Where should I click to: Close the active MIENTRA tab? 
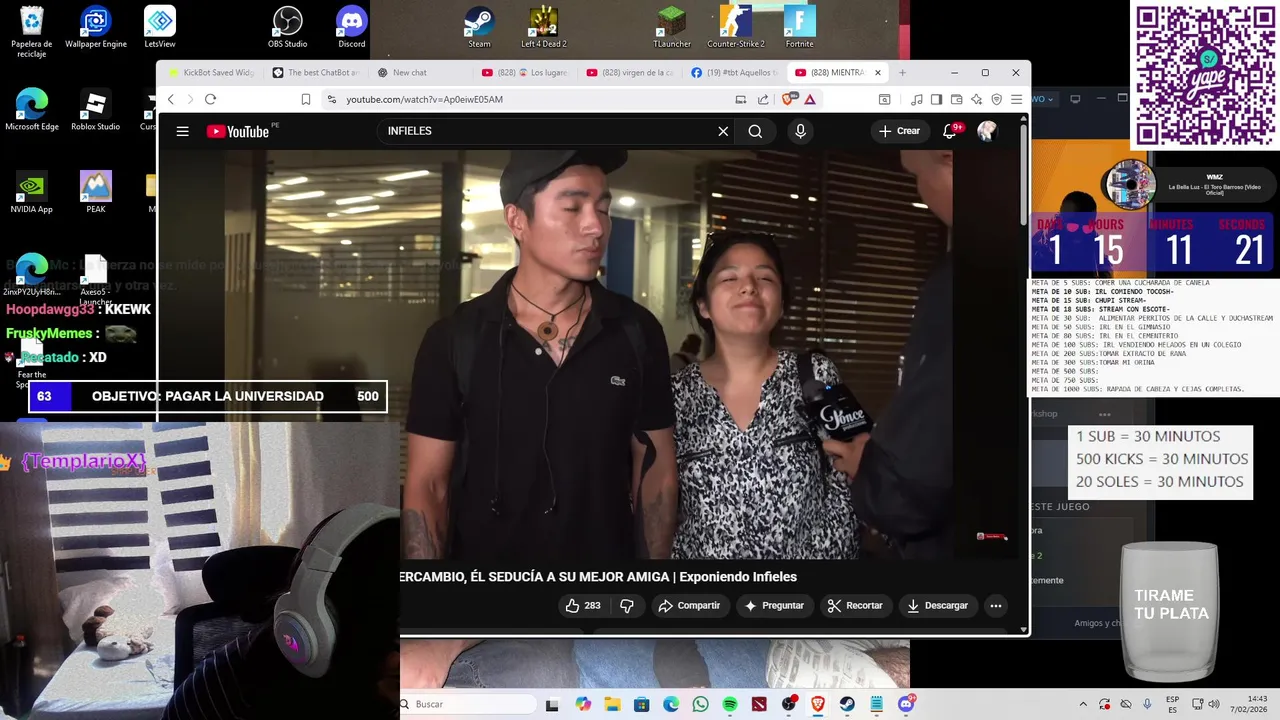pos(878,72)
